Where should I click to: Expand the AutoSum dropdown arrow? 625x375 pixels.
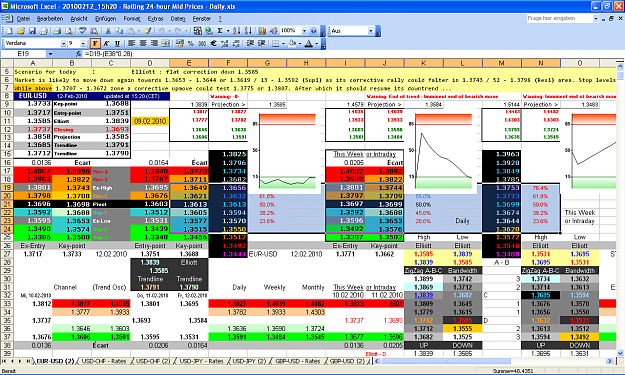click(228, 31)
